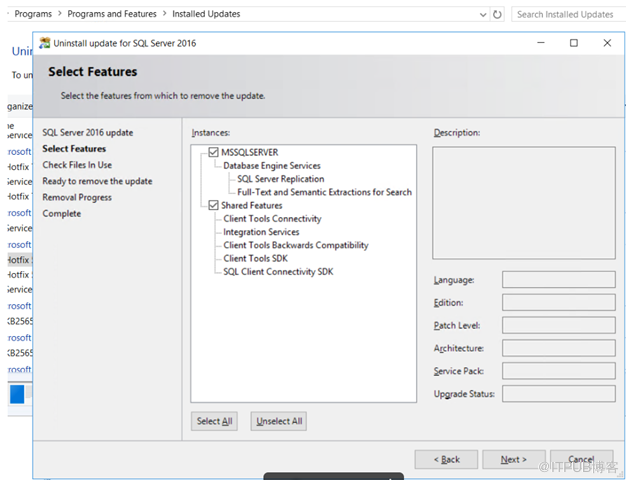Open Programs in the breadcrumb path

33,14
